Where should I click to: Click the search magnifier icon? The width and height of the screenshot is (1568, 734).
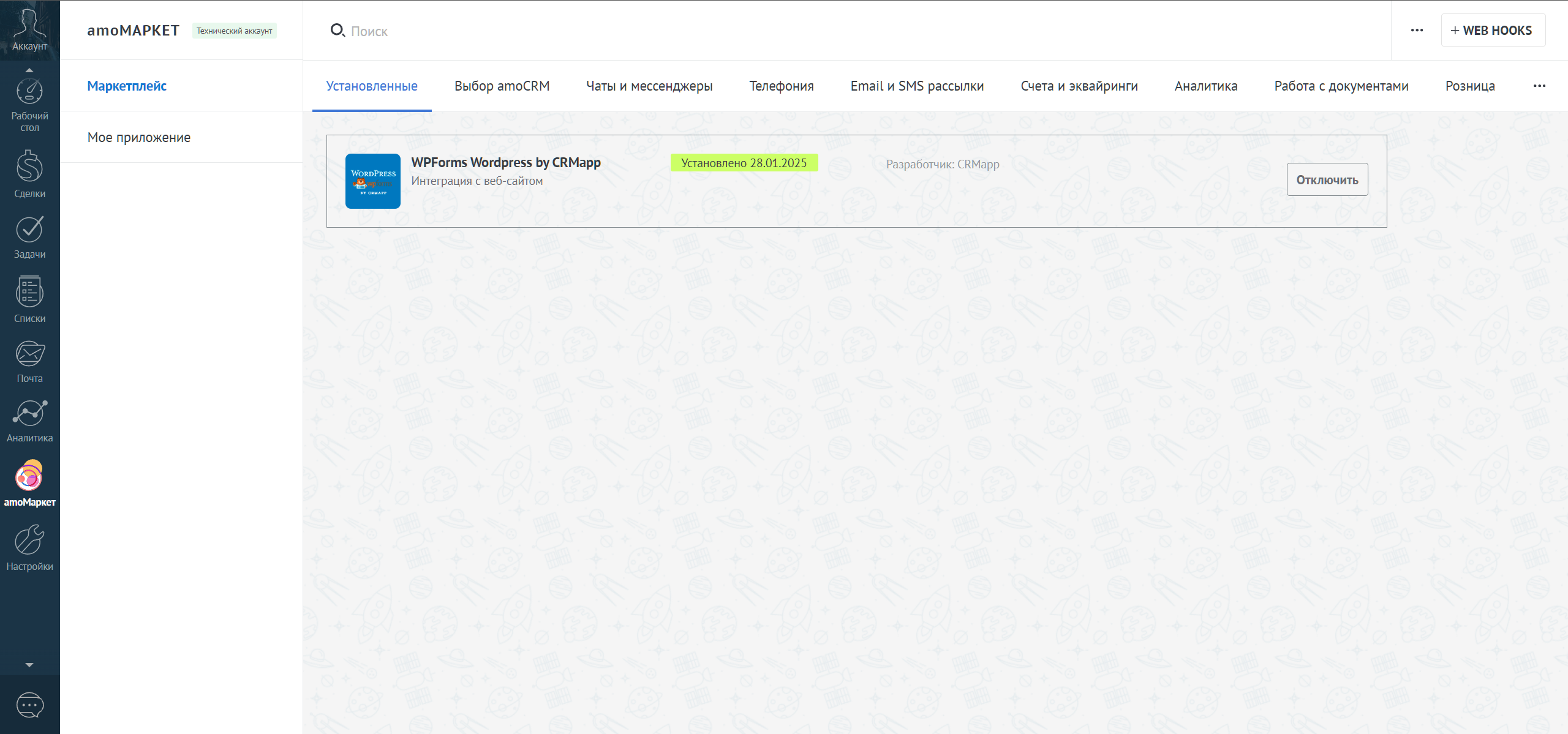(337, 30)
